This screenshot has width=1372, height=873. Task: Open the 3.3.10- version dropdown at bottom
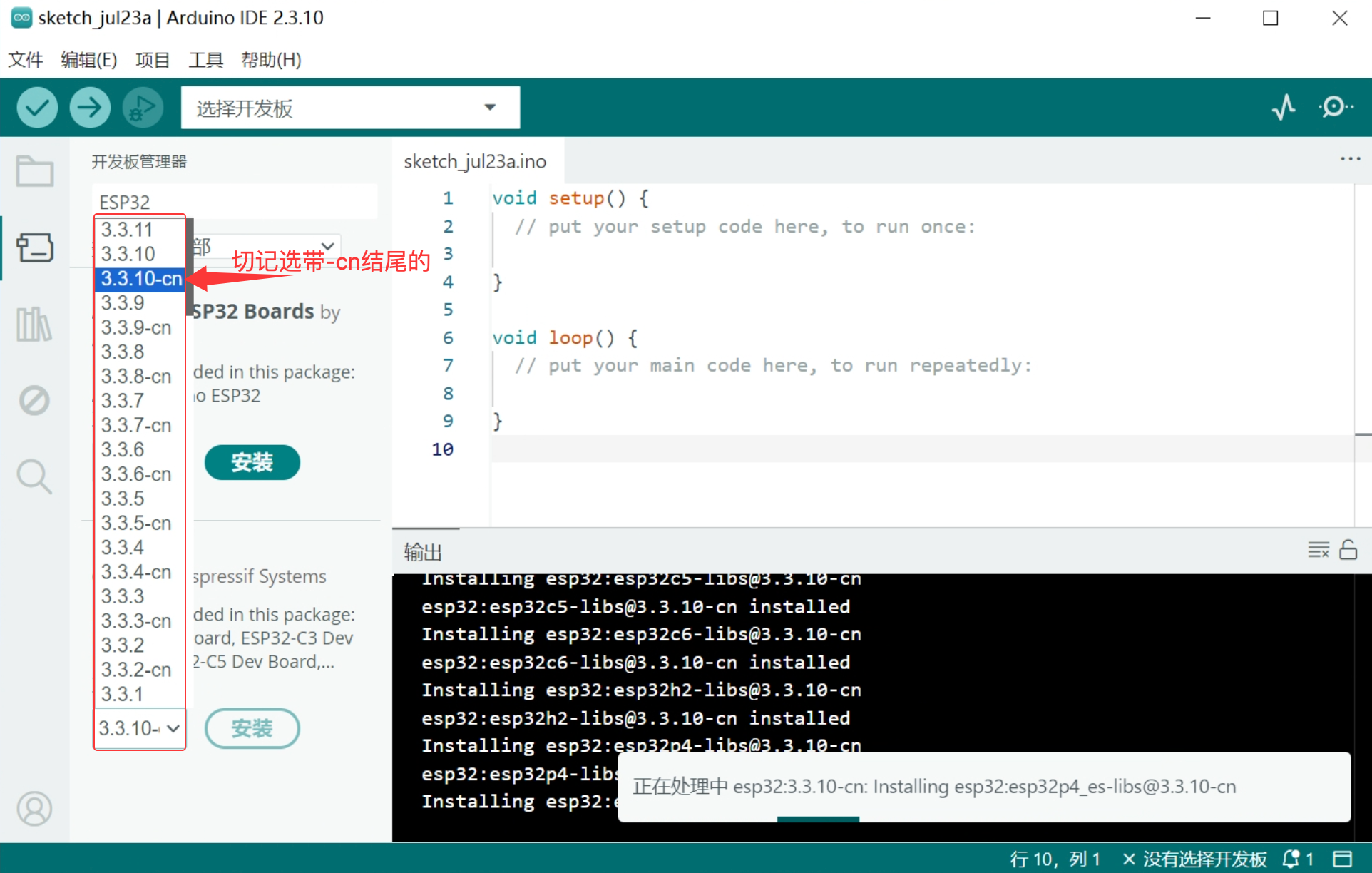[139, 728]
